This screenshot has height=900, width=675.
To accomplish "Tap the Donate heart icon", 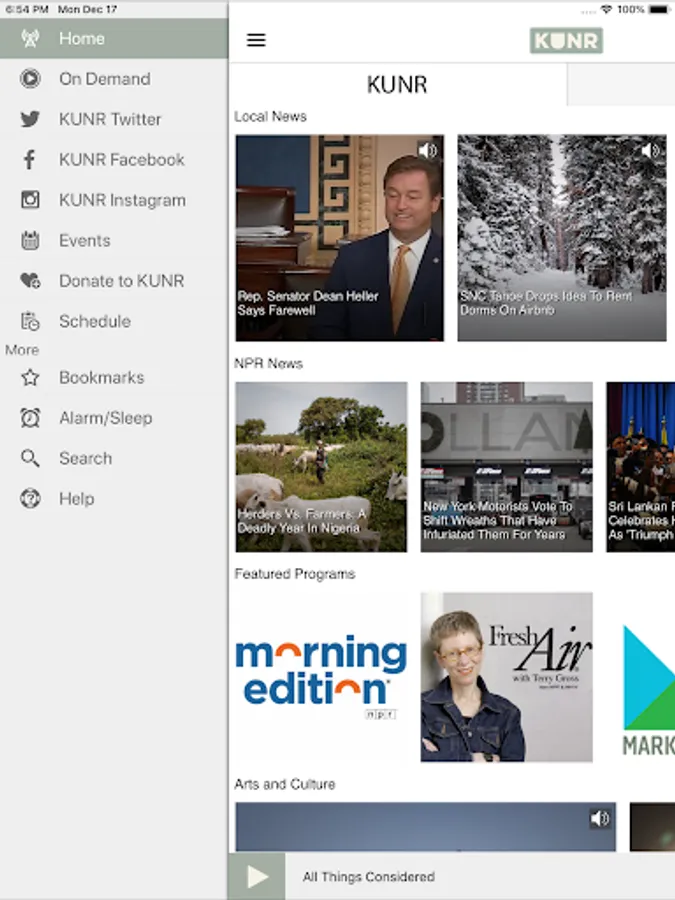I will pyautogui.click(x=30, y=281).
